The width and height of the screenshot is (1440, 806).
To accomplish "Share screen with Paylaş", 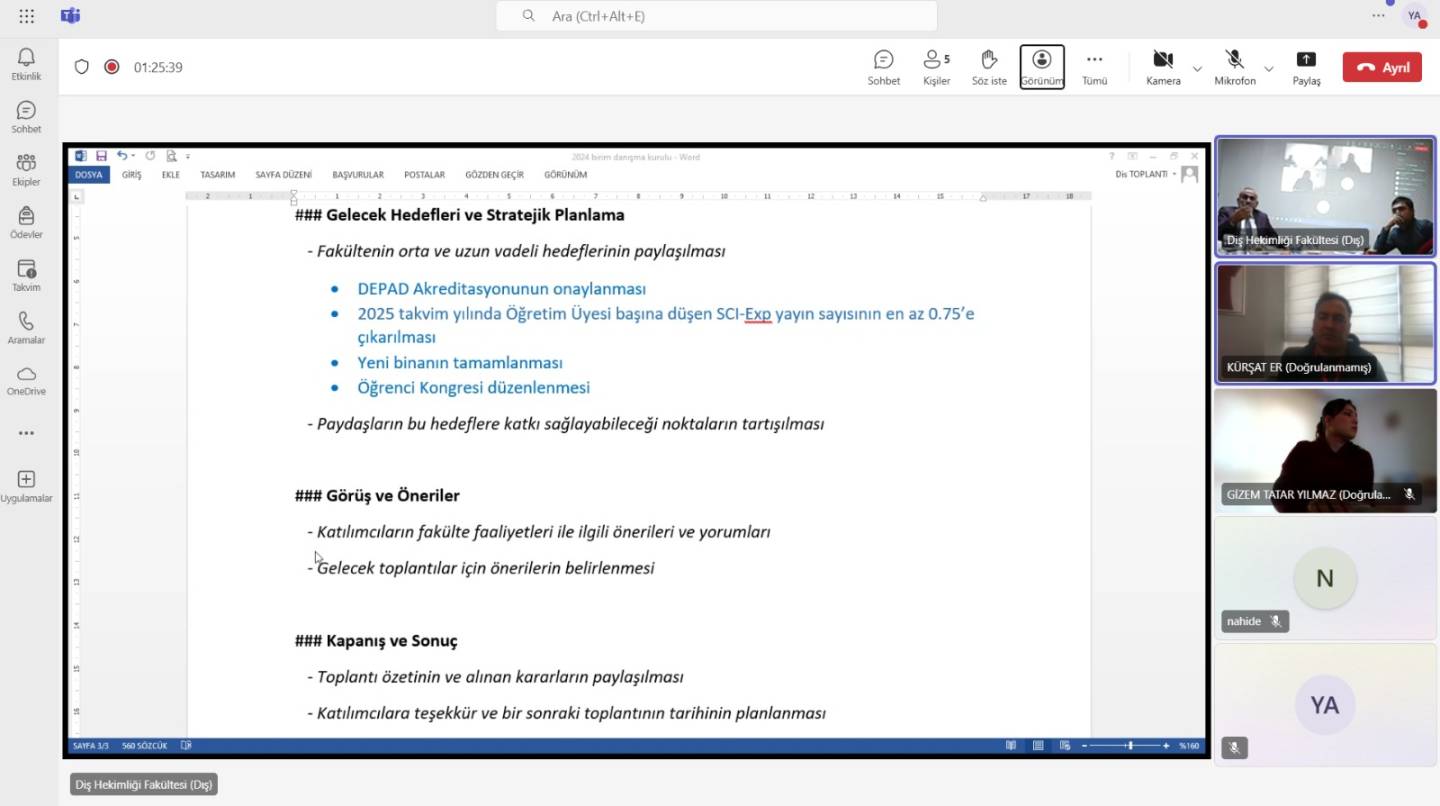I will 1306,67.
